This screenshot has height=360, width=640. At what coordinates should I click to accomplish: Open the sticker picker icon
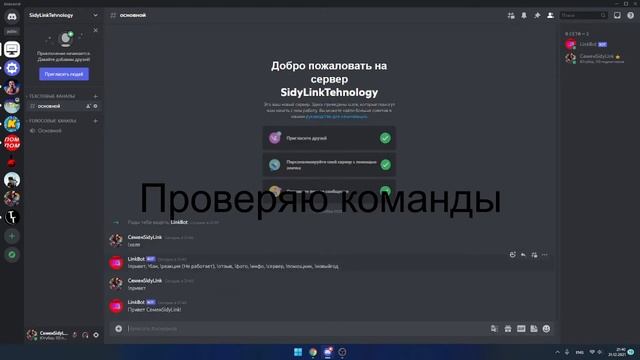pos(534,329)
